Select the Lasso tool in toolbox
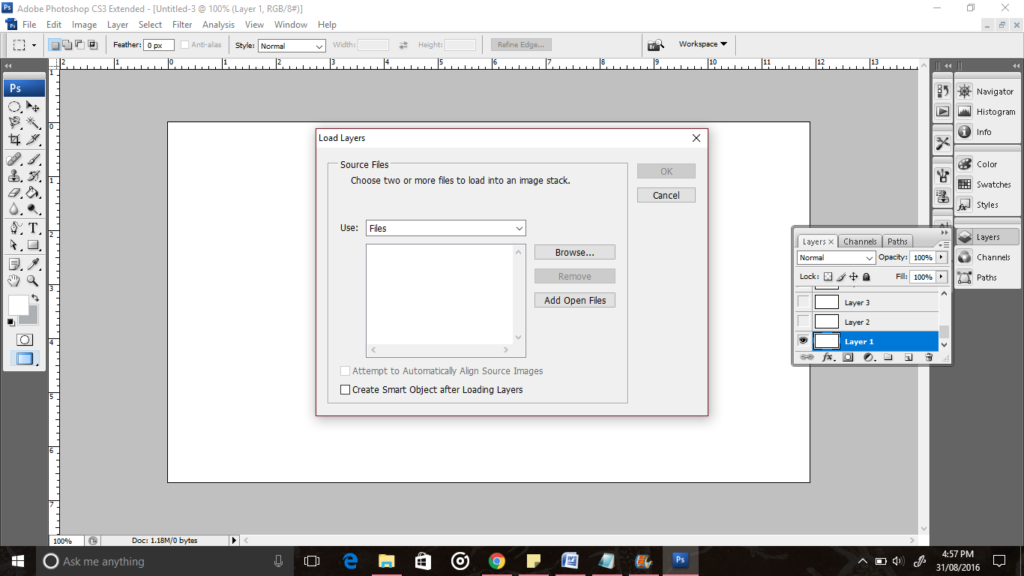The width and height of the screenshot is (1024, 576). 14,123
